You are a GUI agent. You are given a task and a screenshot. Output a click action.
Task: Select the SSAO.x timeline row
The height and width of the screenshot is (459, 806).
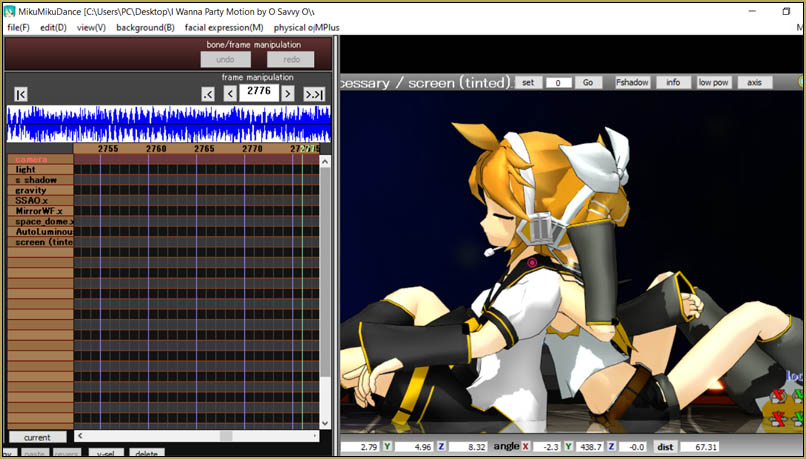(41, 200)
